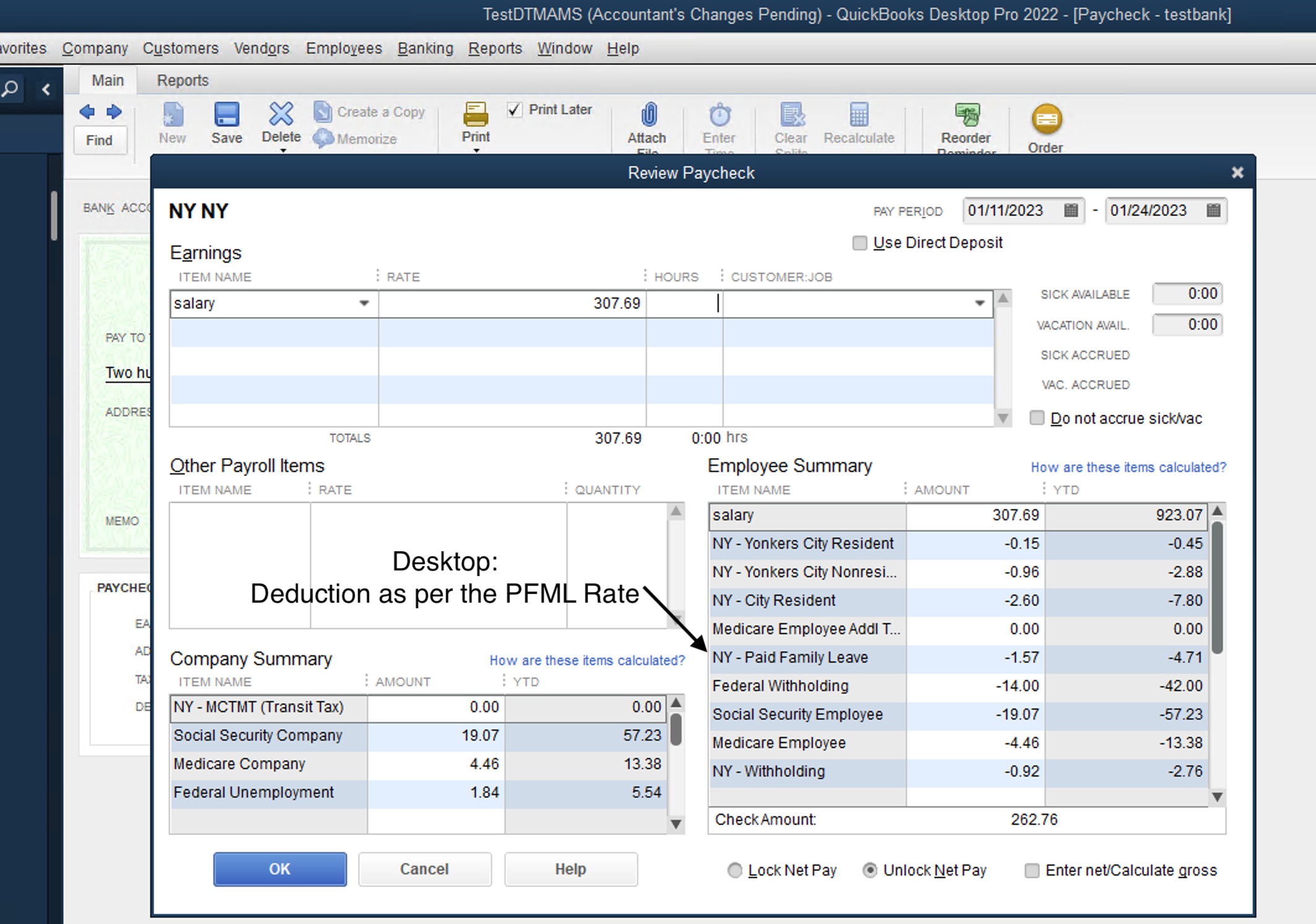
Task: Click Employee Summary scroll down arrow
Action: 1217,797
